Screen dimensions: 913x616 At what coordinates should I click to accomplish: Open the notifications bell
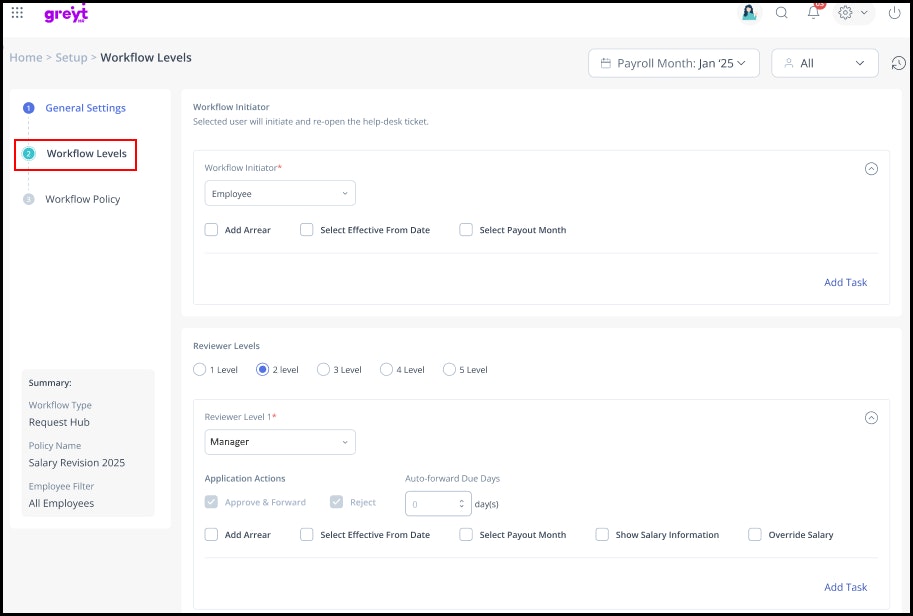(x=814, y=13)
